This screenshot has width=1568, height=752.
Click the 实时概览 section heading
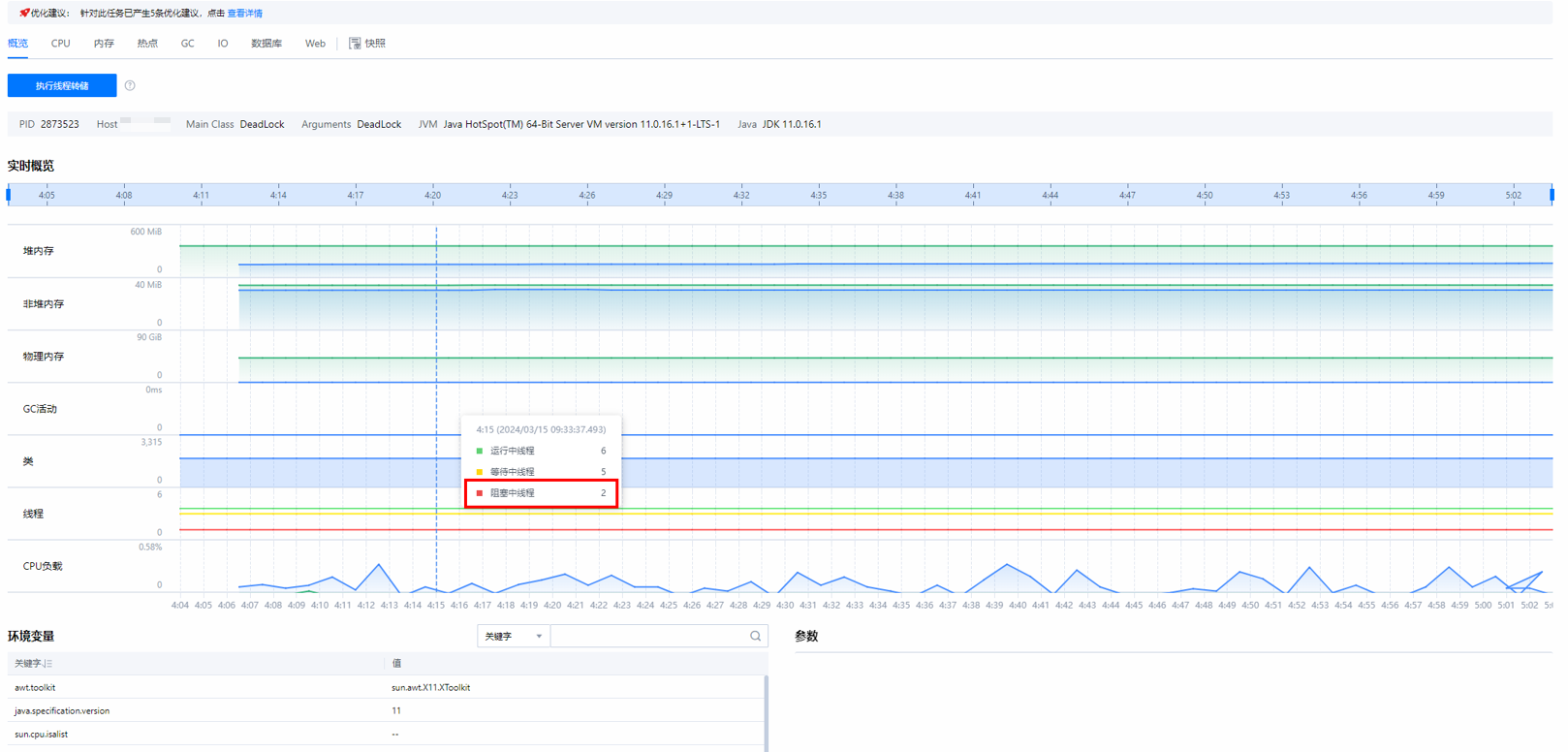(x=31, y=166)
